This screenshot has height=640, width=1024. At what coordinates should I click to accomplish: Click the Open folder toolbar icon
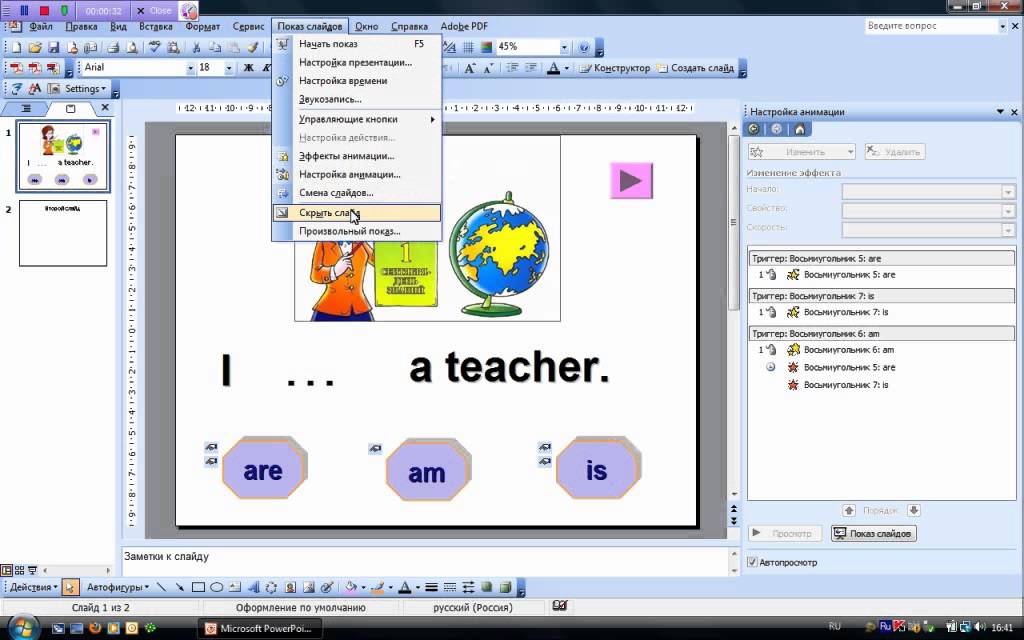coord(35,47)
